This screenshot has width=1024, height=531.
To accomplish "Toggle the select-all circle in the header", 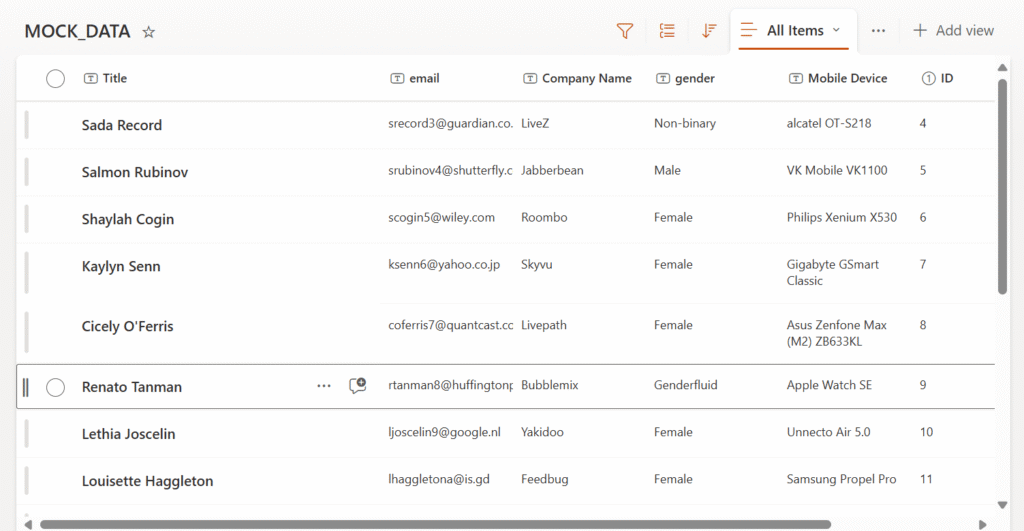I will (x=56, y=79).
